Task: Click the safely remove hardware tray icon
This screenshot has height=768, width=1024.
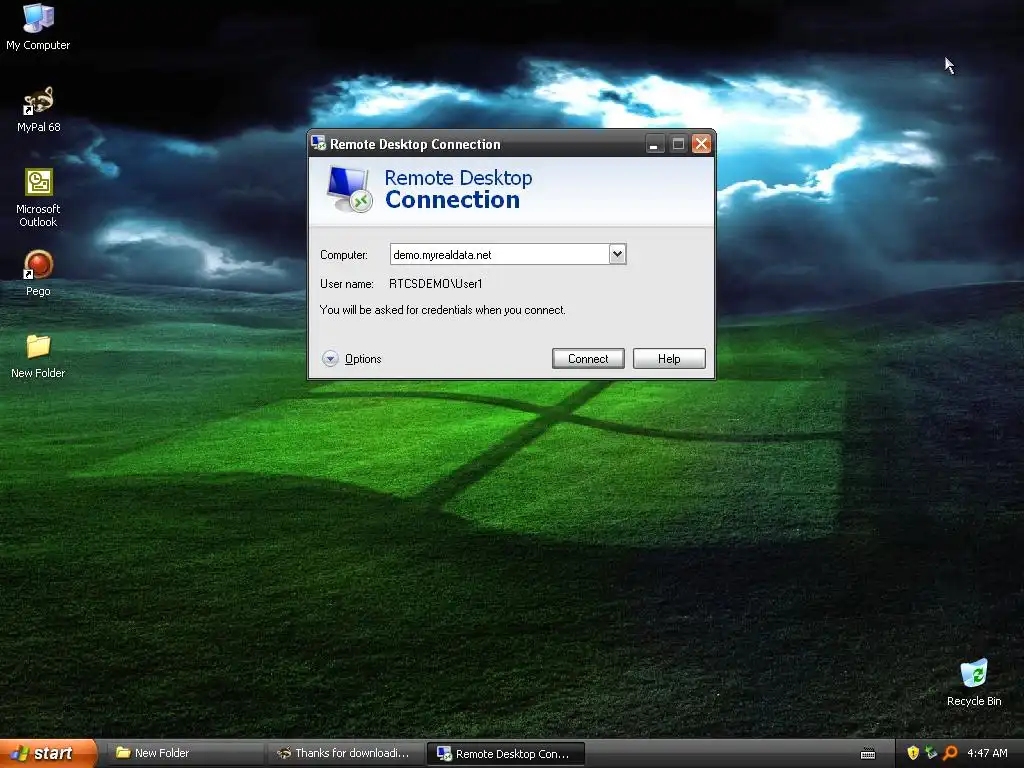Action: [931, 753]
